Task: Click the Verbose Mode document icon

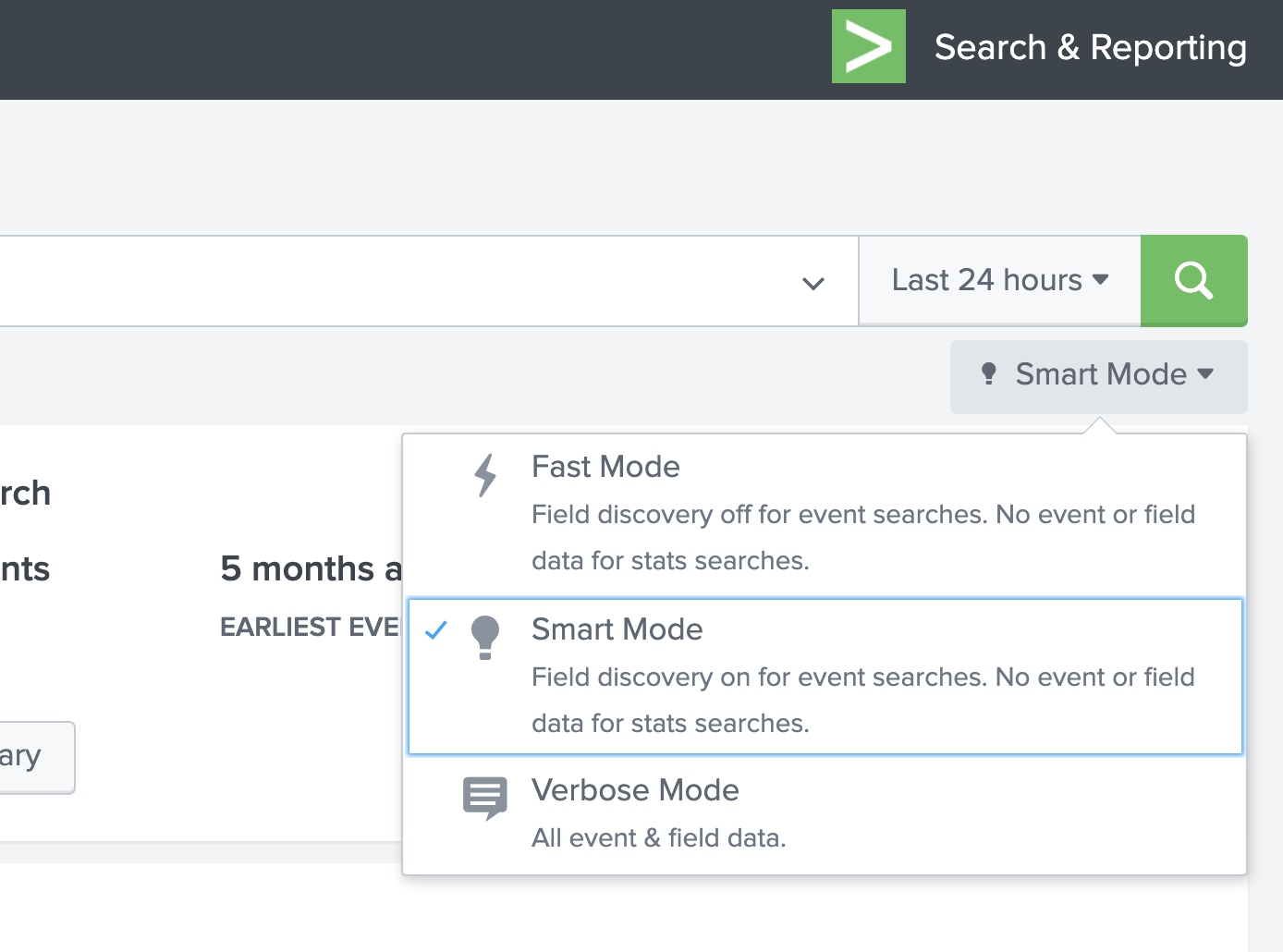Action: 484,798
